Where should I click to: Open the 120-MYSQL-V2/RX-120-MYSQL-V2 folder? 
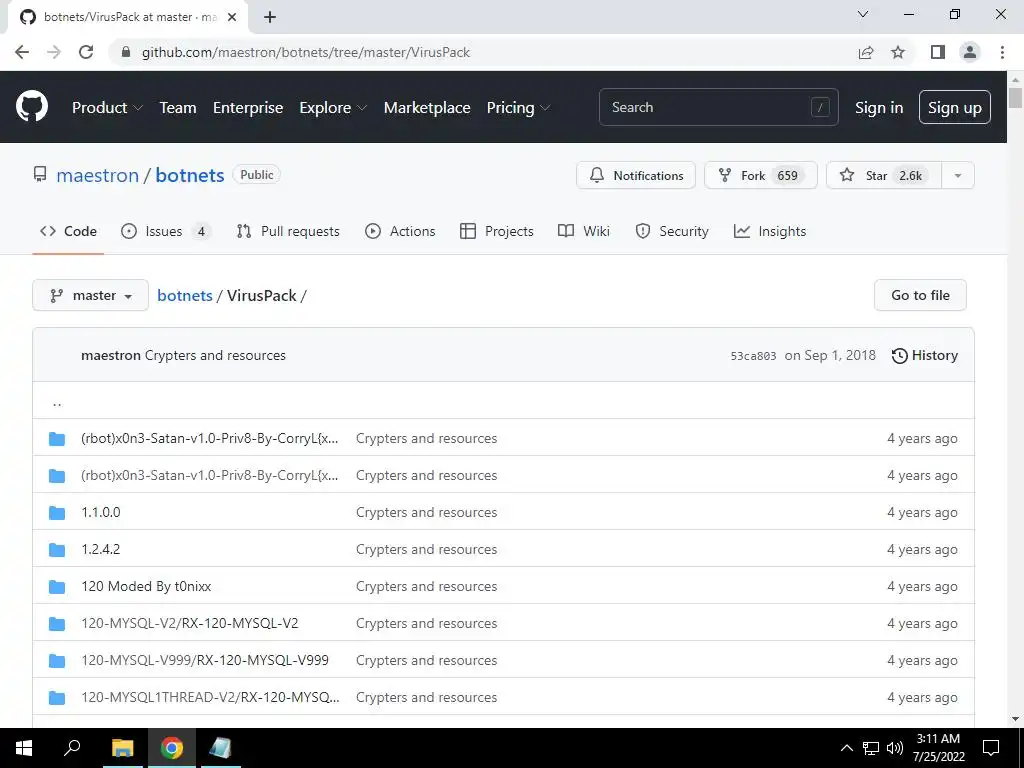[189, 624]
